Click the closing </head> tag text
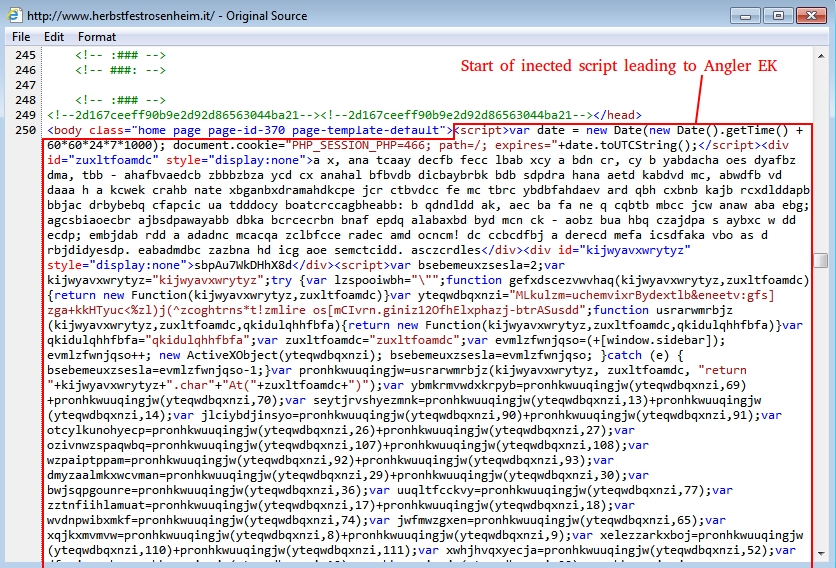This screenshot has height=568, width=836. tap(617, 115)
